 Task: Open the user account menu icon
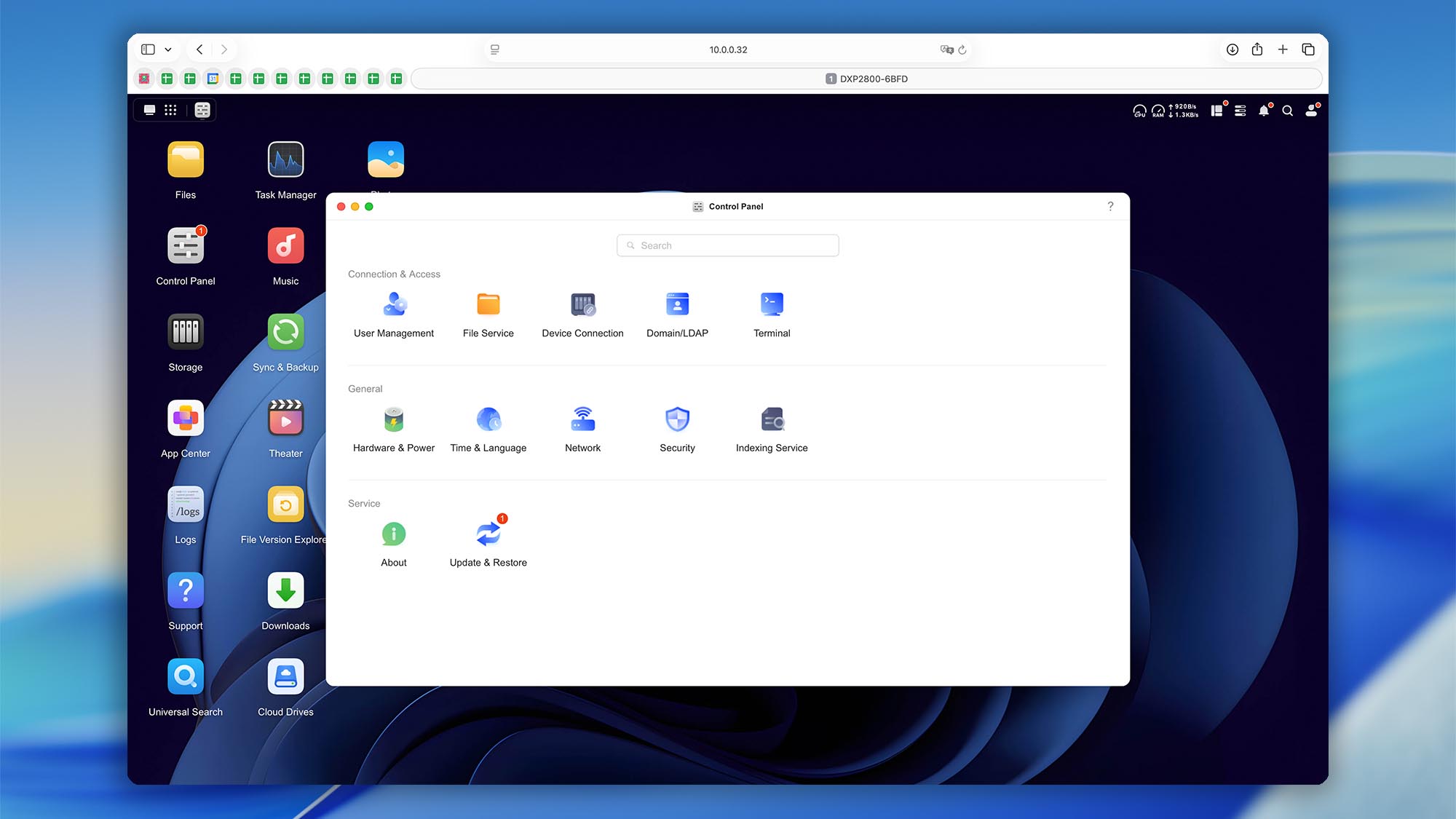point(1311,111)
